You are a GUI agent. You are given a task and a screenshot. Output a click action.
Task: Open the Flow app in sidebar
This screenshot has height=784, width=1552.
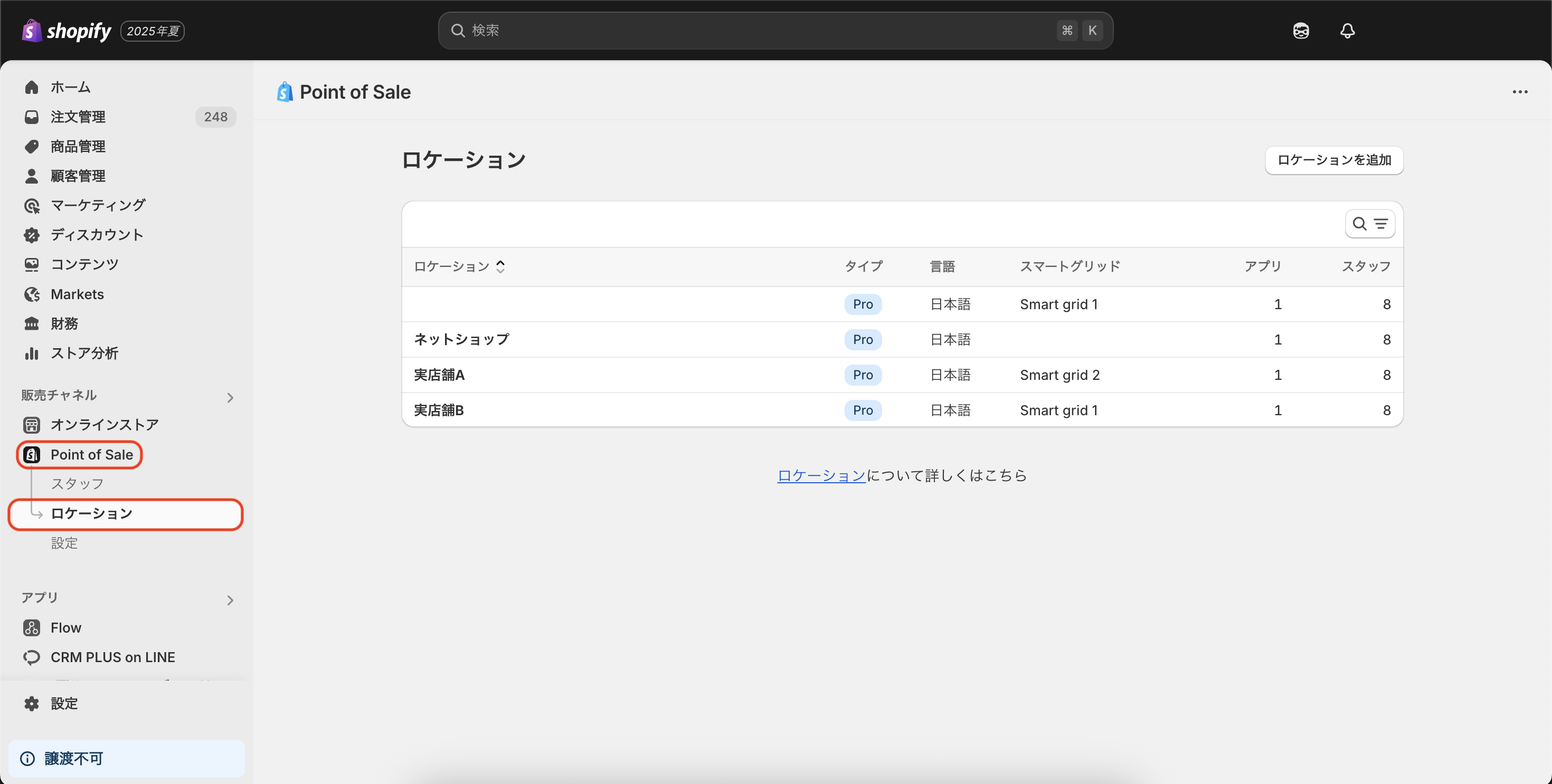click(65, 627)
